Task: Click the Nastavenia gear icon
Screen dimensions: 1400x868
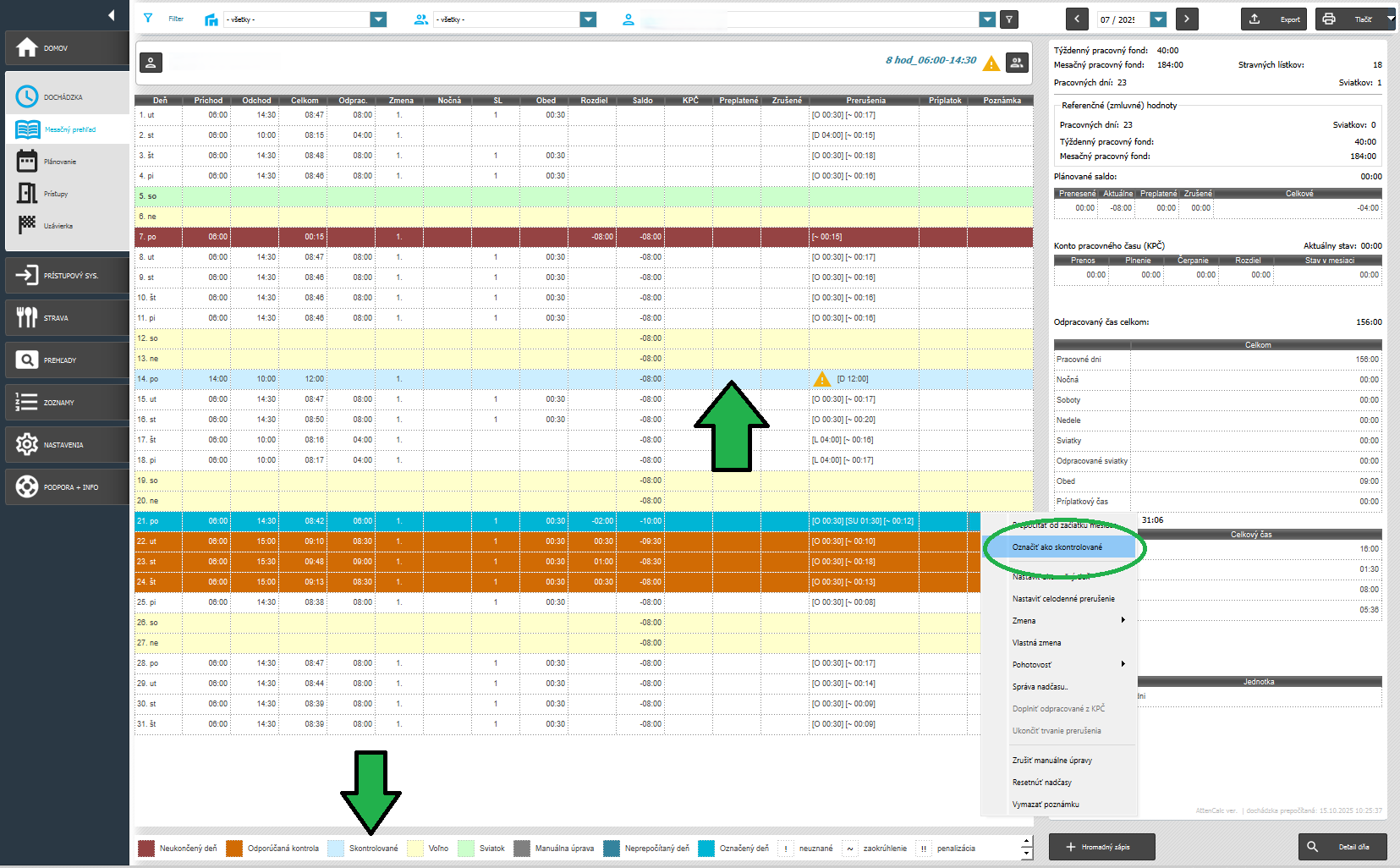Action: coord(27,444)
